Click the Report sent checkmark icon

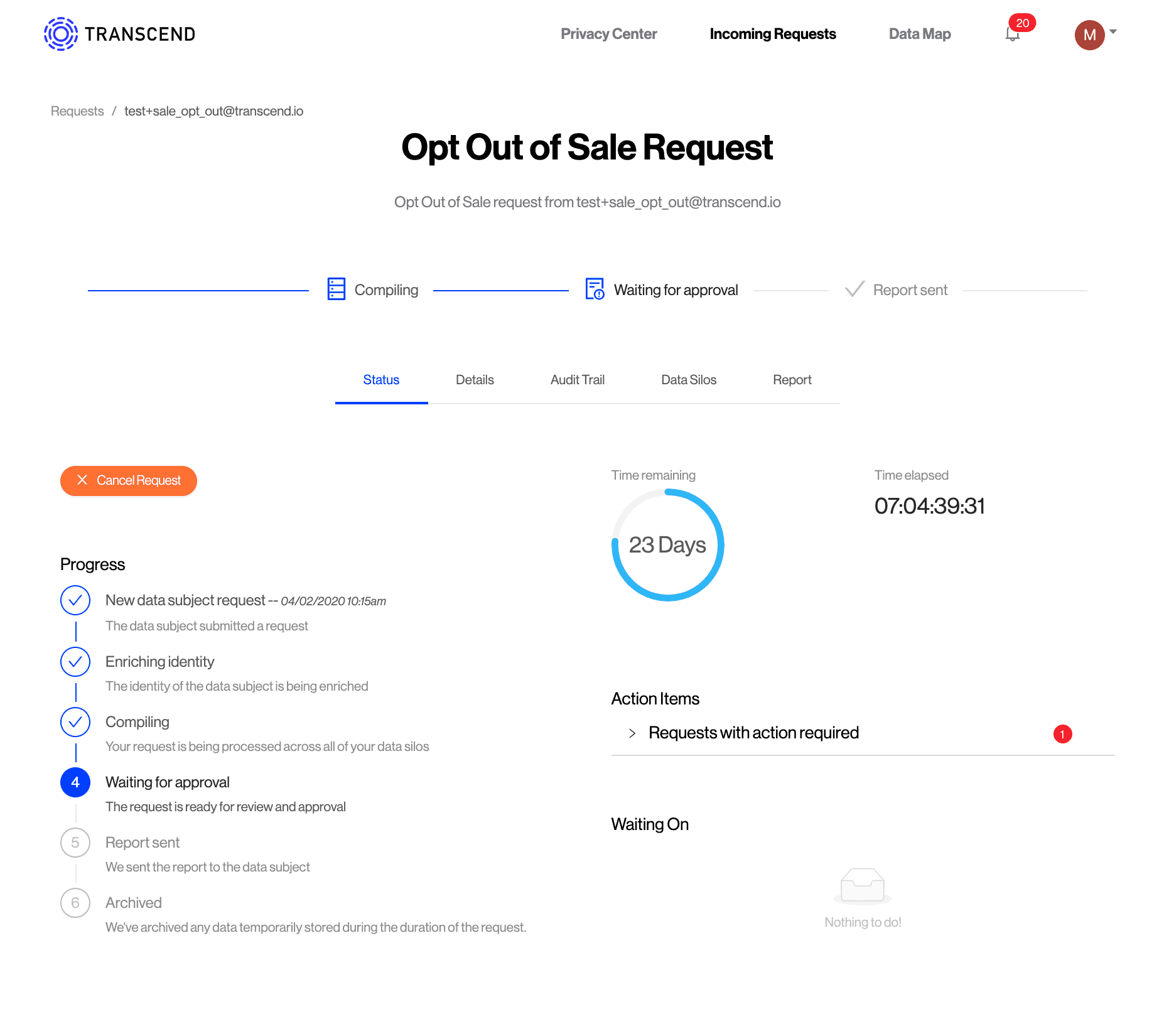click(854, 289)
